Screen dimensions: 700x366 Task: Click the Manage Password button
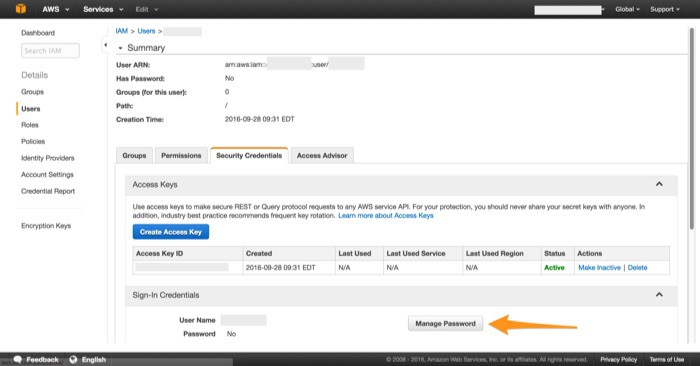click(445, 324)
